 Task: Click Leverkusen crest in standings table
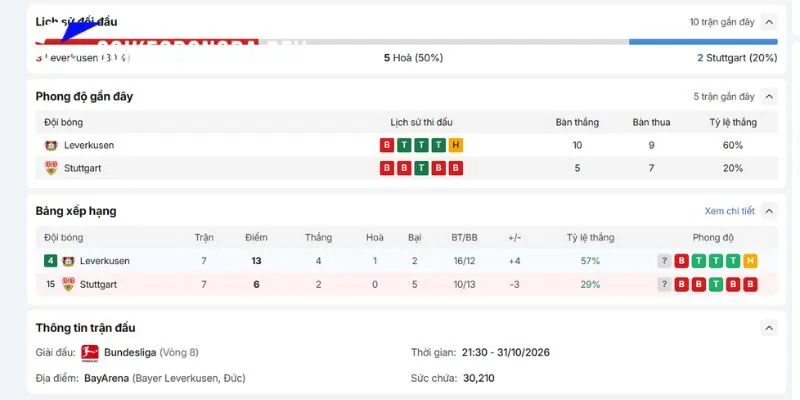pos(68,261)
